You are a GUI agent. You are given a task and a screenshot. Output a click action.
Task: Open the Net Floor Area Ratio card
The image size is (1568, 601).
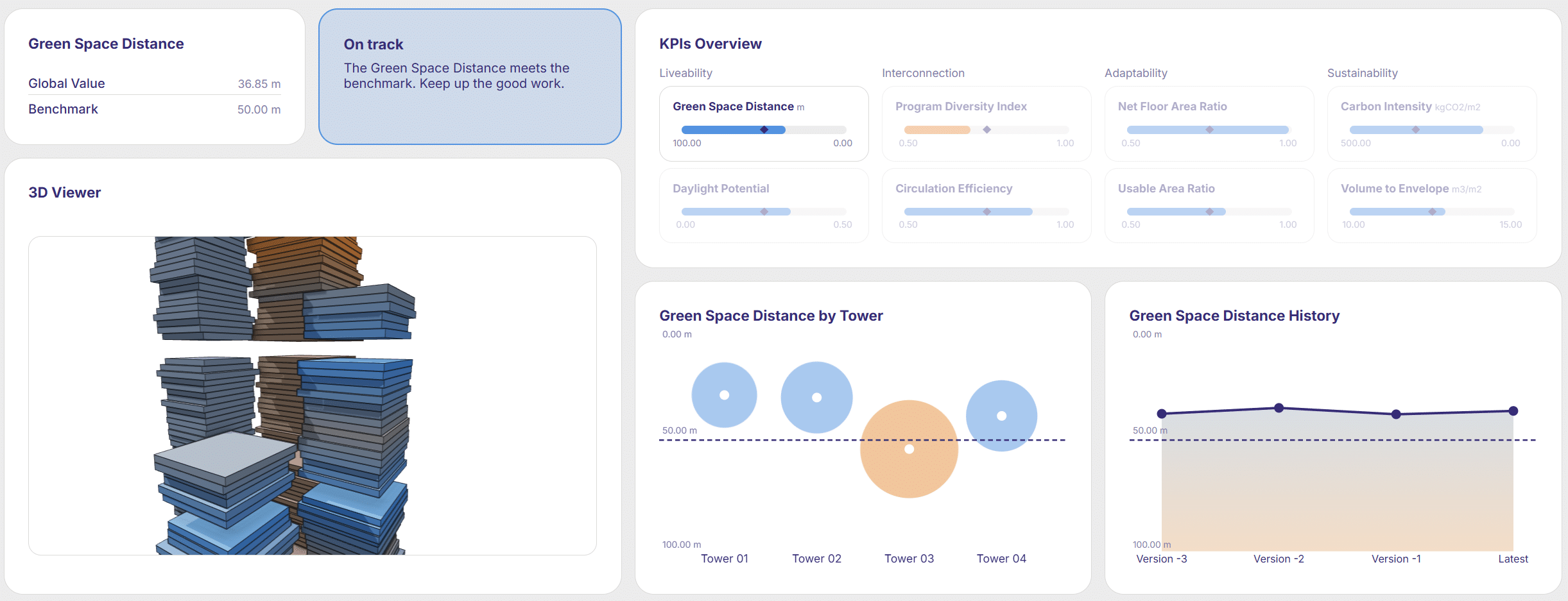pyautogui.click(x=1209, y=123)
